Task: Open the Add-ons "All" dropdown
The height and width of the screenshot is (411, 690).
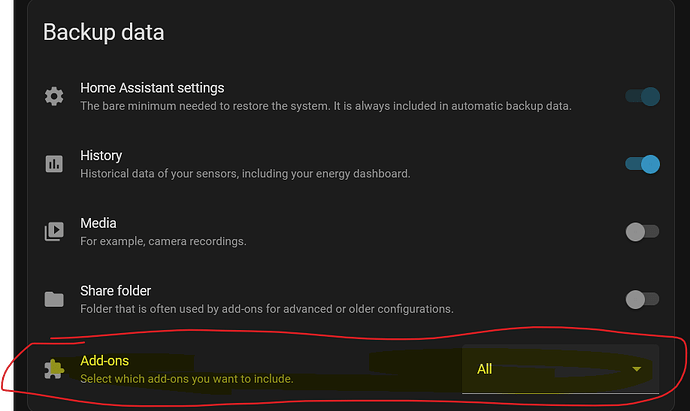Action: click(560, 369)
